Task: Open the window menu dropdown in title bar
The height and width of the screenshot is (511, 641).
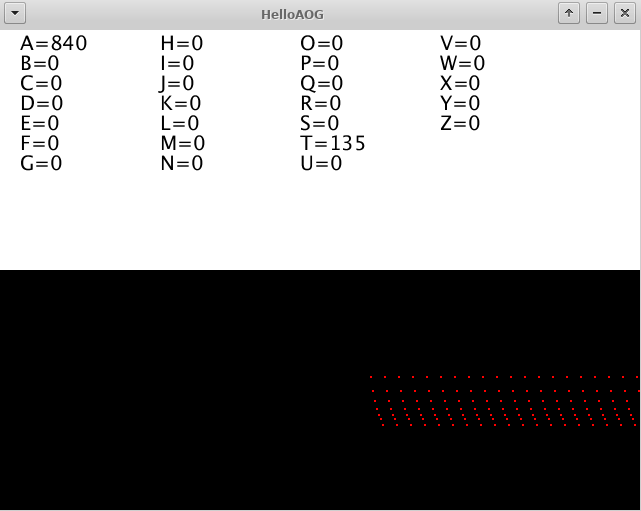Action: pyautogui.click(x=15, y=14)
